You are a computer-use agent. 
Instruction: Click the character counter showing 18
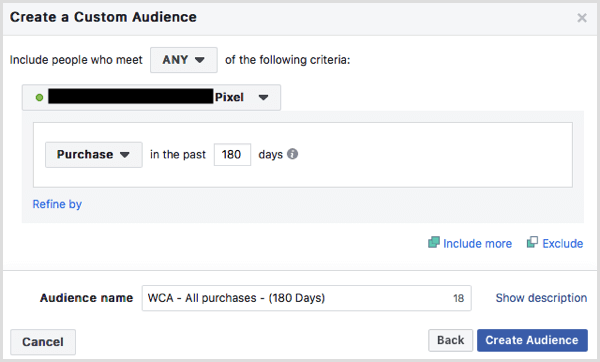(x=458, y=298)
